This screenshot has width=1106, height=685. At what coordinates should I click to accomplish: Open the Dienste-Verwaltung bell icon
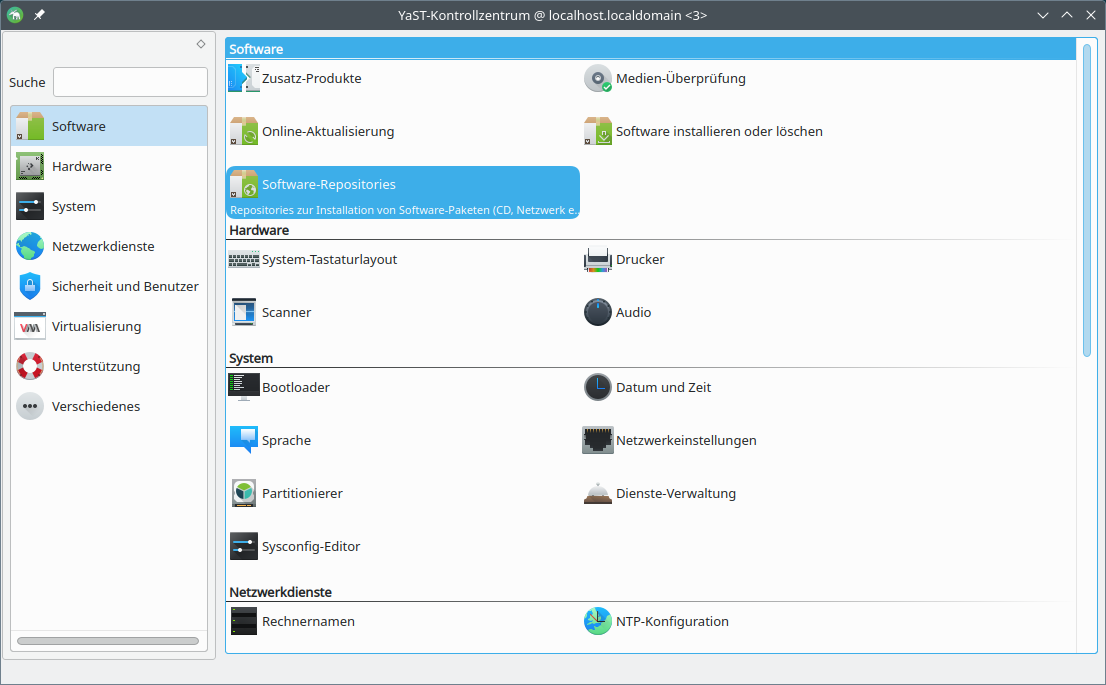[x=597, y=493]
